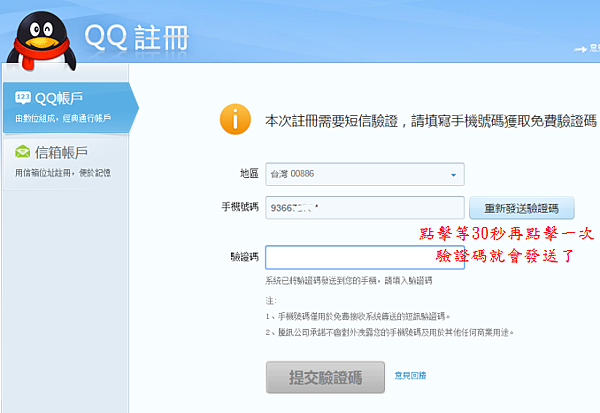Click the QQ penguin mascot logo
Viewport: 600px width, 413px height.
pos(42,41)
